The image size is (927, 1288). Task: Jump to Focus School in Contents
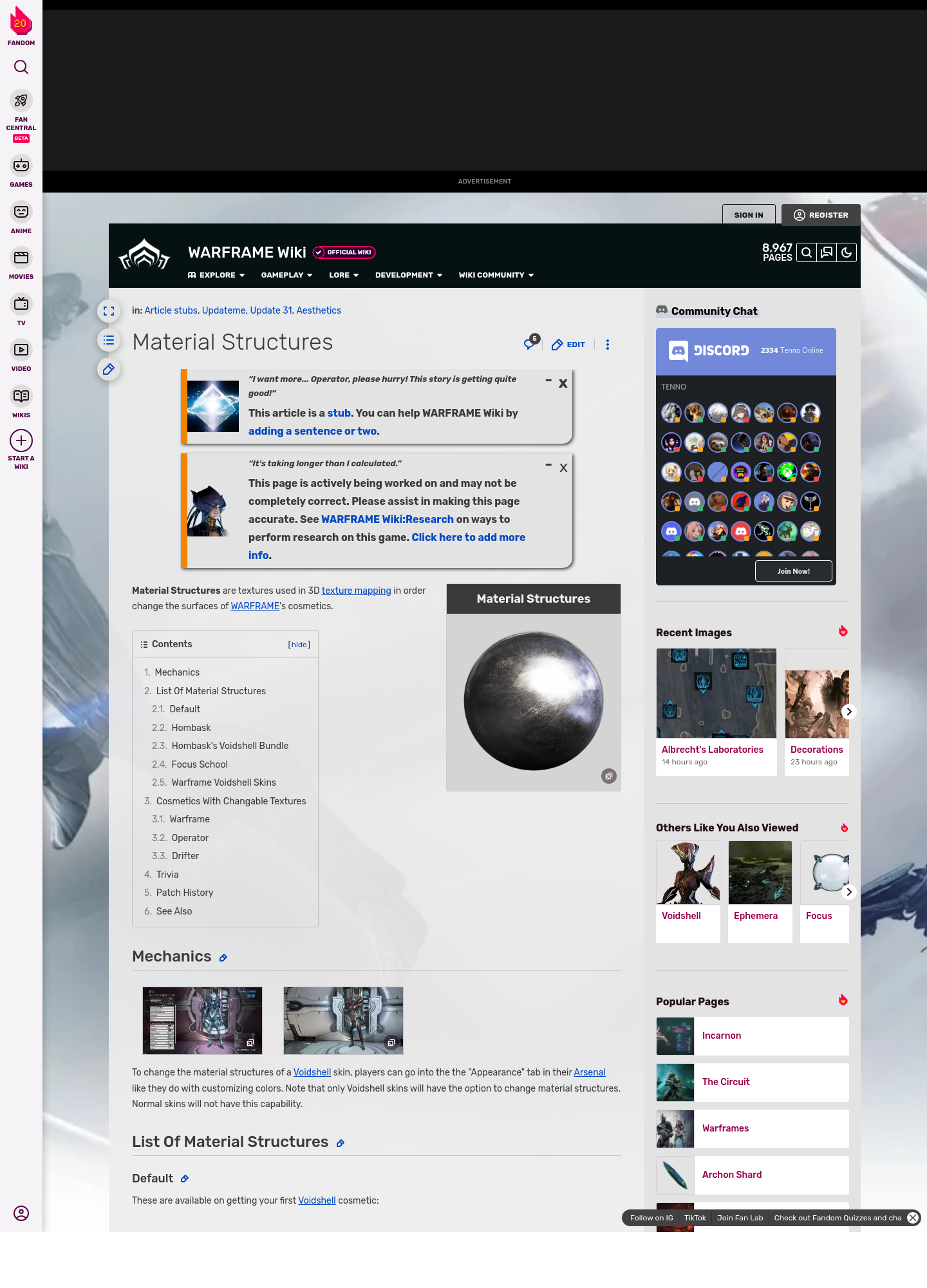(x=200, y=764)
